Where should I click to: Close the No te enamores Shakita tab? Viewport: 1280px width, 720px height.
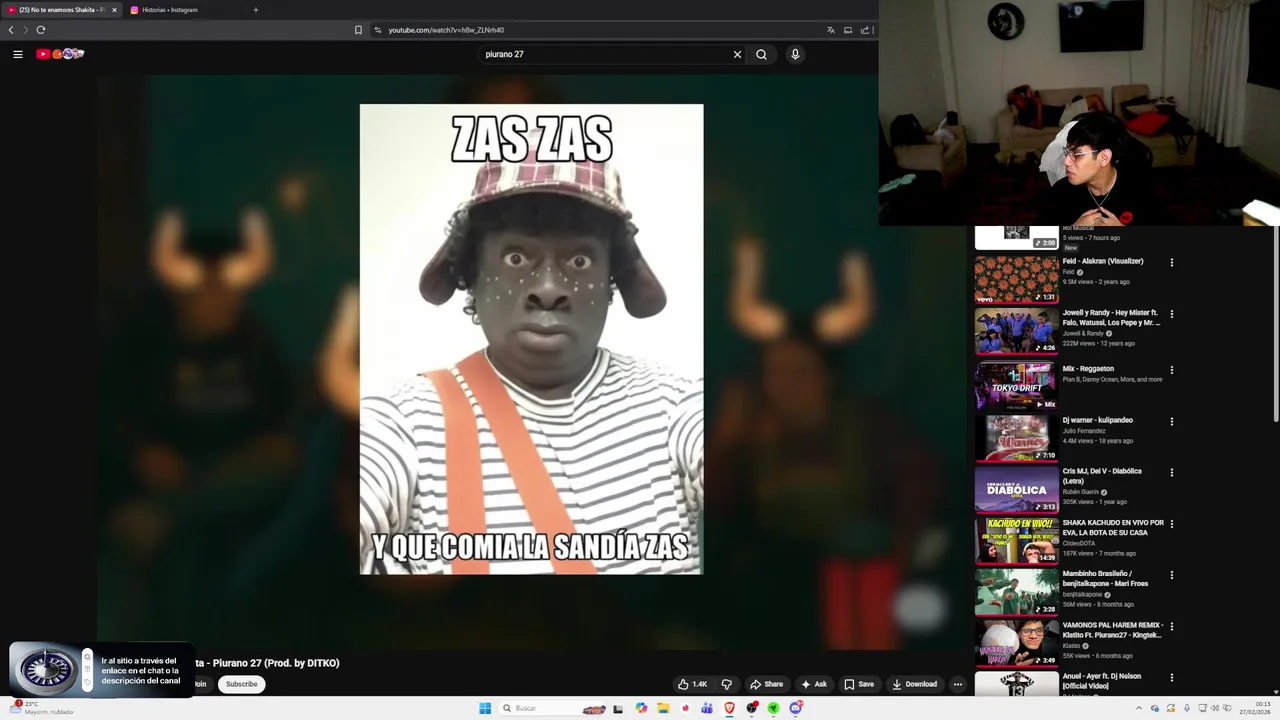[114, 10]
